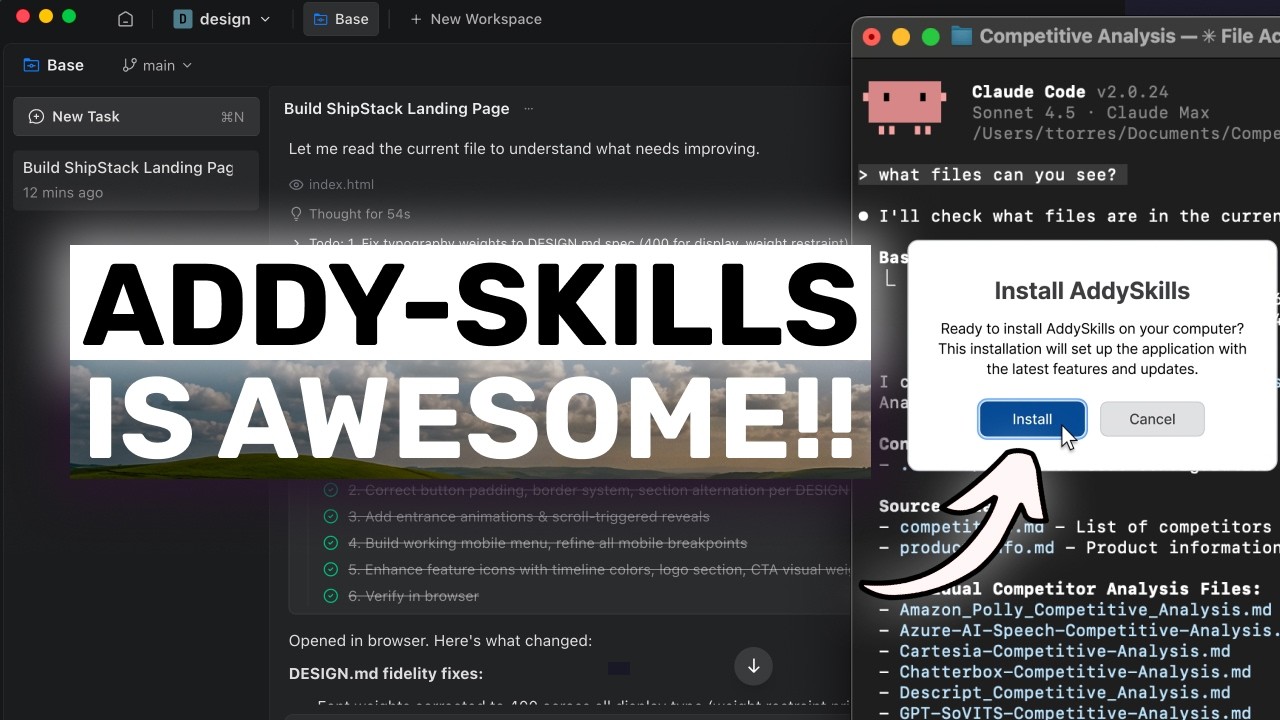The height and width of the screenshot is (720, 1280).
Task: Click the Claude Code pixel mascot in terminal
Action: [x=903, y=107]
